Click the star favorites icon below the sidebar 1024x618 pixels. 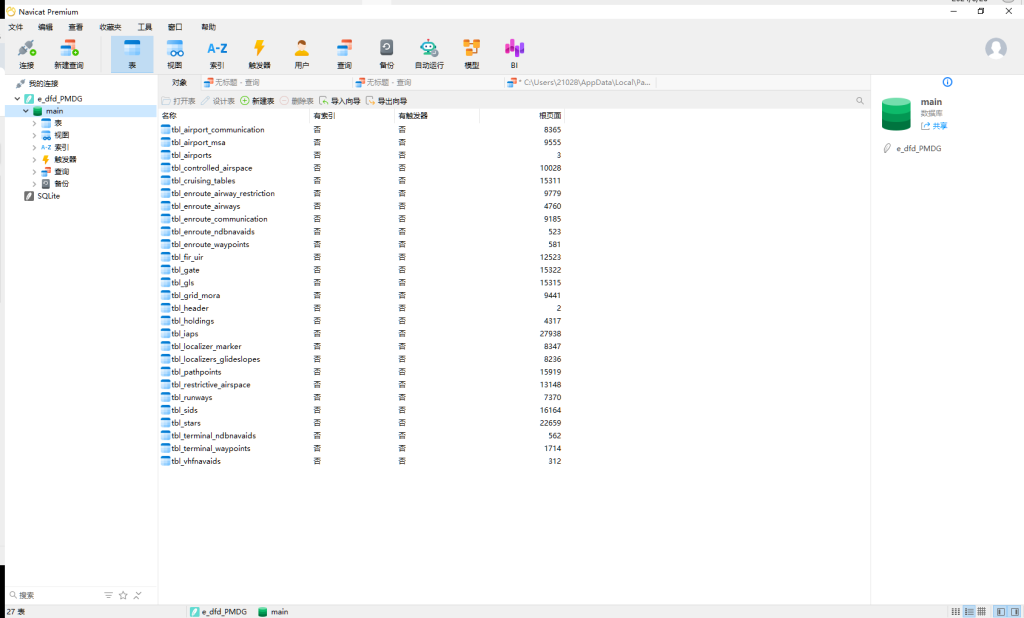tap(123, 595)
